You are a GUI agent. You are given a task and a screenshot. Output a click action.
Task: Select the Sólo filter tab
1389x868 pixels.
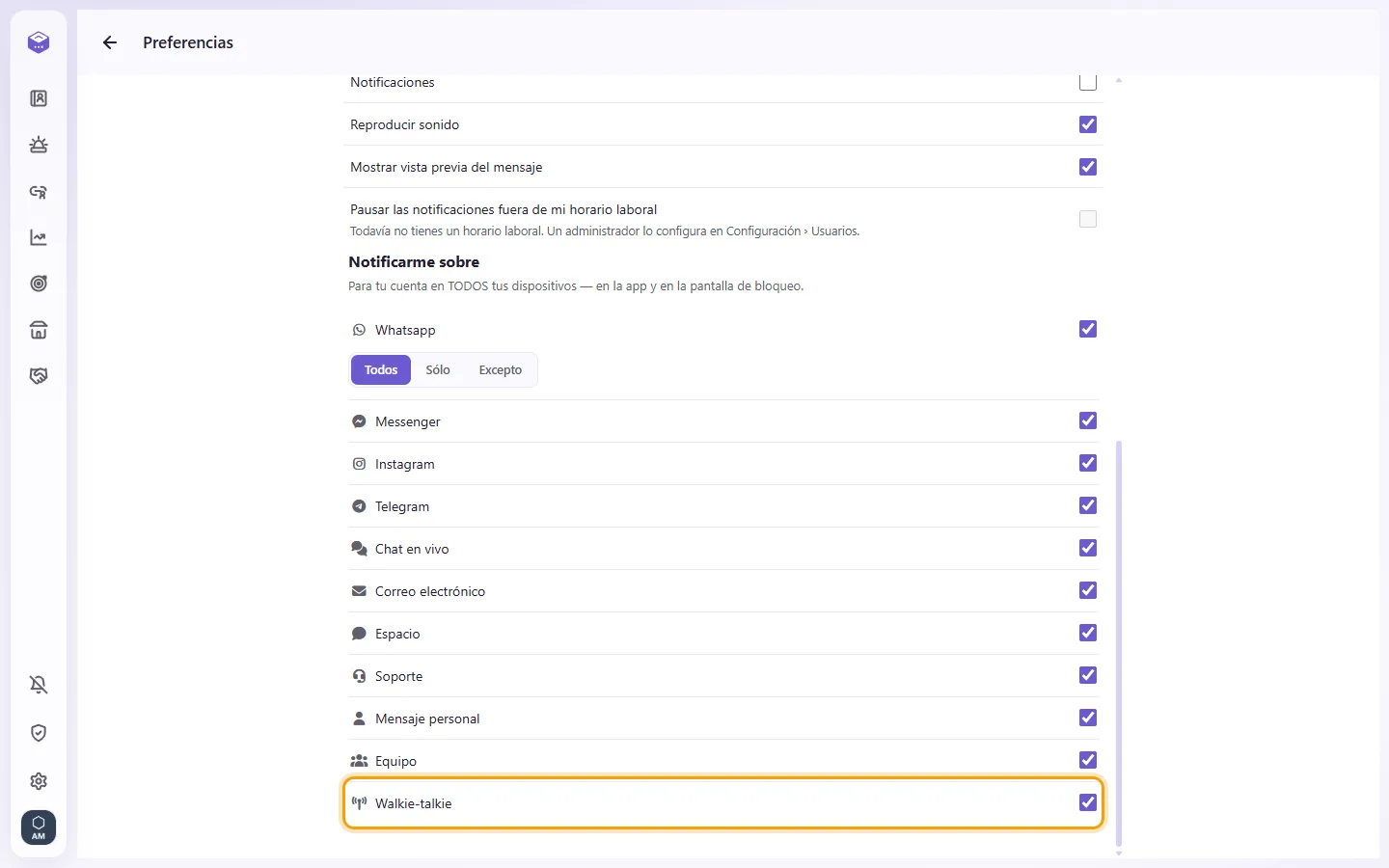point(438,370)
